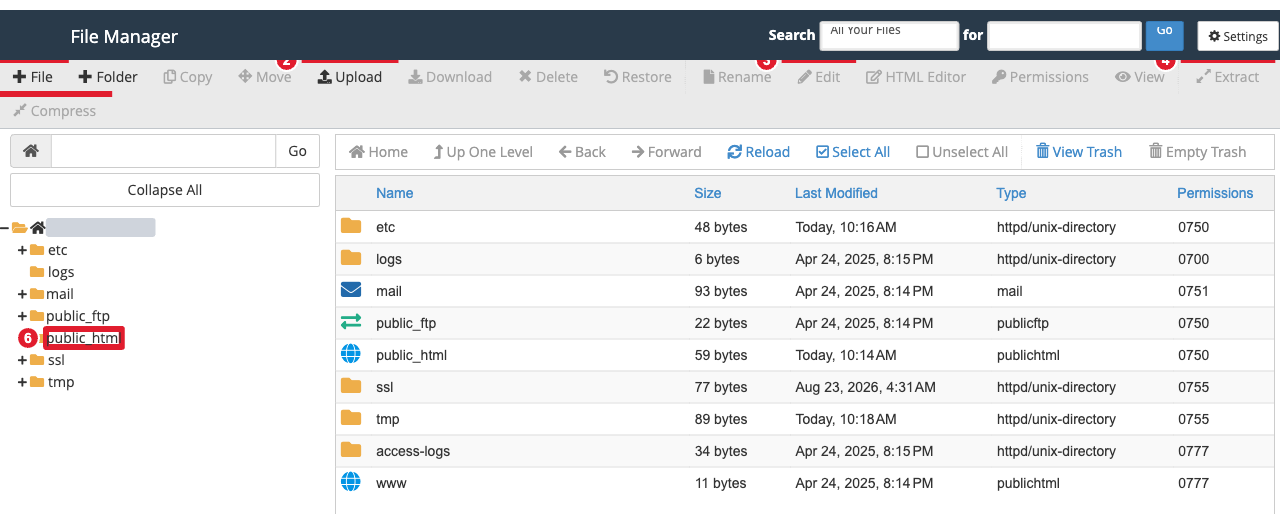
Task: Click the globe icon of the public_html row
Action: click(x=351, y=354)
